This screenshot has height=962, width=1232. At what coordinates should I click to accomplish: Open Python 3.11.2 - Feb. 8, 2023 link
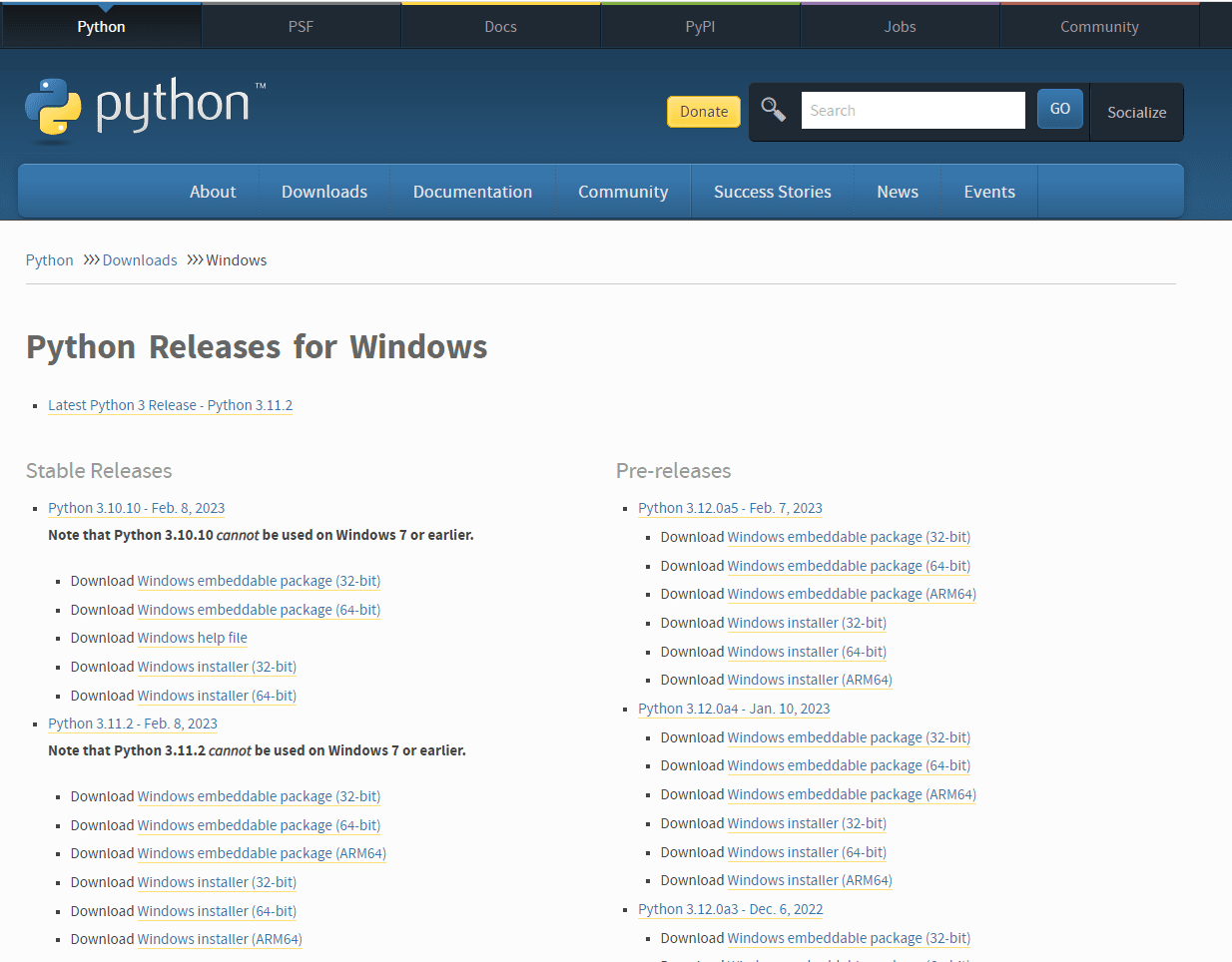pyautogui.click(x=133, y=723)
